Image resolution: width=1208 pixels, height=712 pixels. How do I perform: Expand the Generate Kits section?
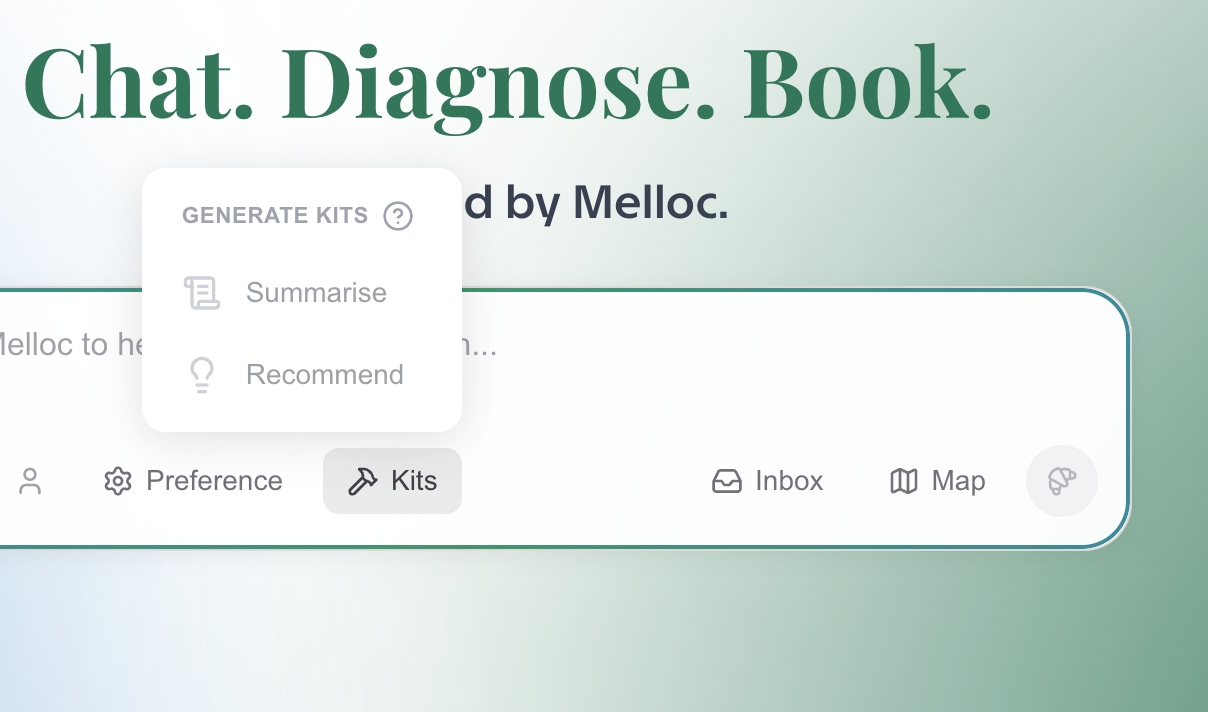tap(275, 215)
